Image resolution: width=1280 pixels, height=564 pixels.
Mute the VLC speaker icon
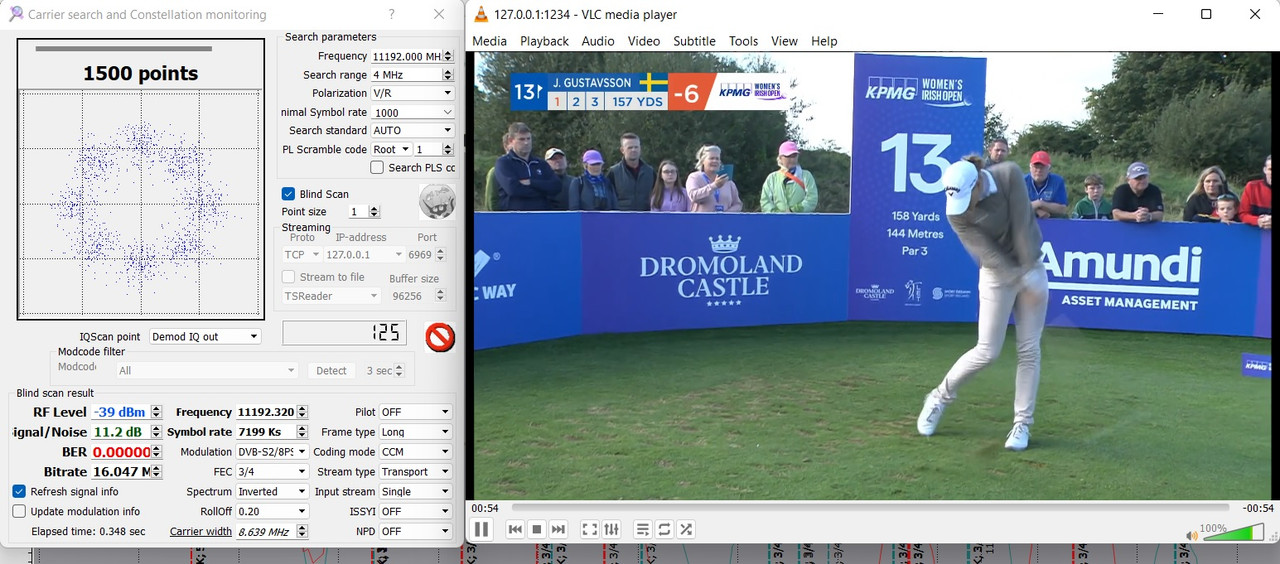pyautogui.click(x=1192, y=536)
